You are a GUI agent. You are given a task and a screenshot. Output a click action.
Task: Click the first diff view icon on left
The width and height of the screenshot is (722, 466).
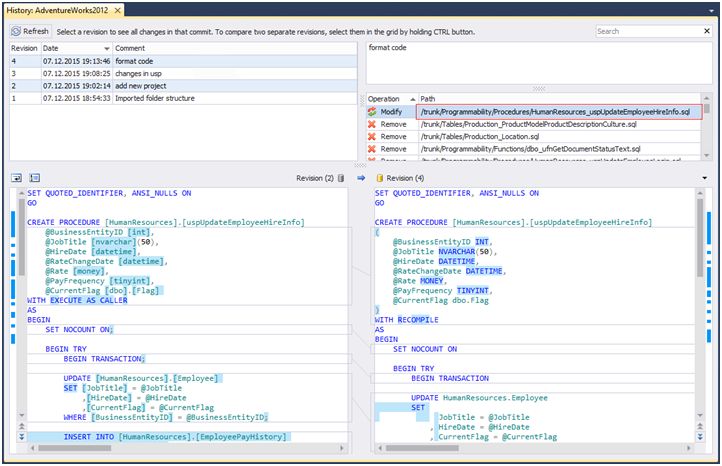17,177
